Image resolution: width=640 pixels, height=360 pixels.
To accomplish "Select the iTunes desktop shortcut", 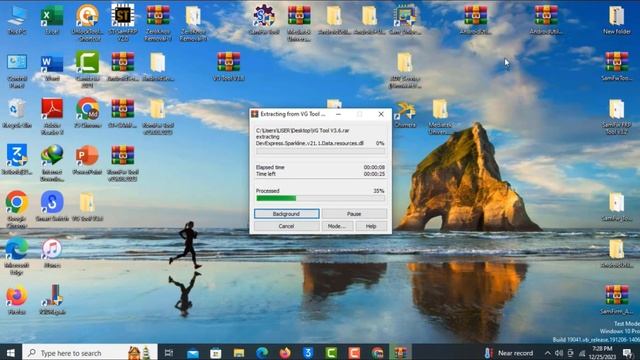I will pos(52,253).
